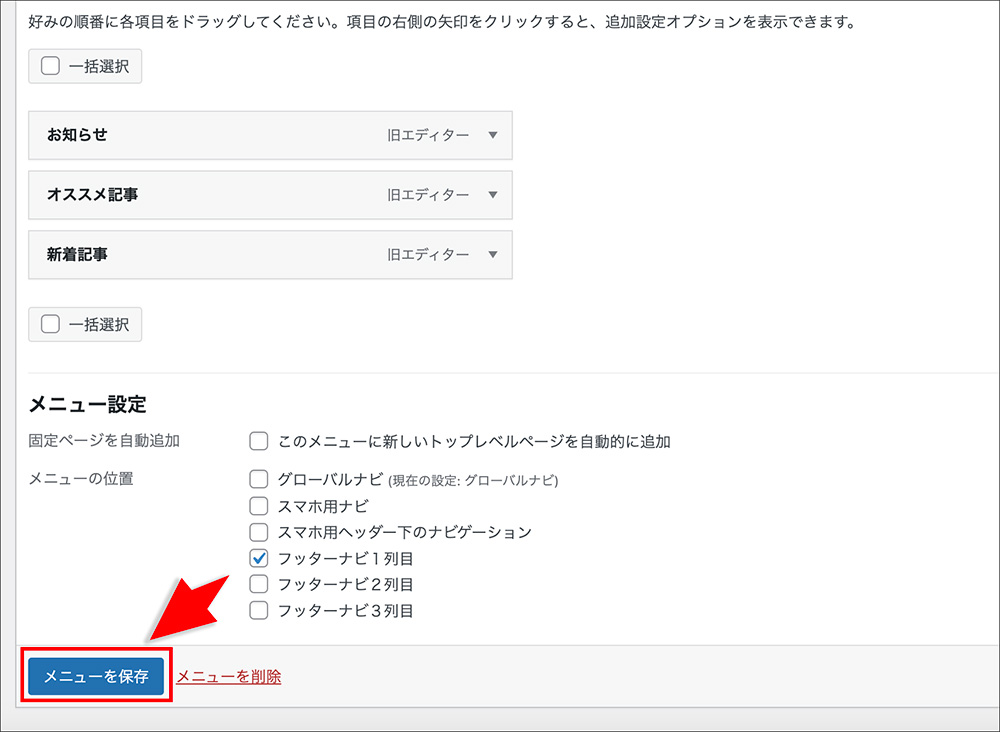
Task: Select the フッターナビ３列目 checkbox
Action: pyautogui.click(x=259, y=610)
